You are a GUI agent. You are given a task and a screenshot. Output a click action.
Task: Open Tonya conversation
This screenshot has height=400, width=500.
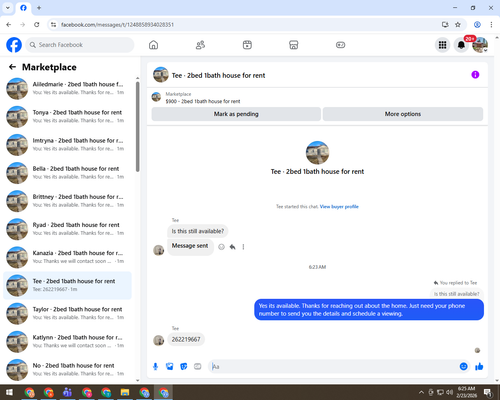coord(67,117)
